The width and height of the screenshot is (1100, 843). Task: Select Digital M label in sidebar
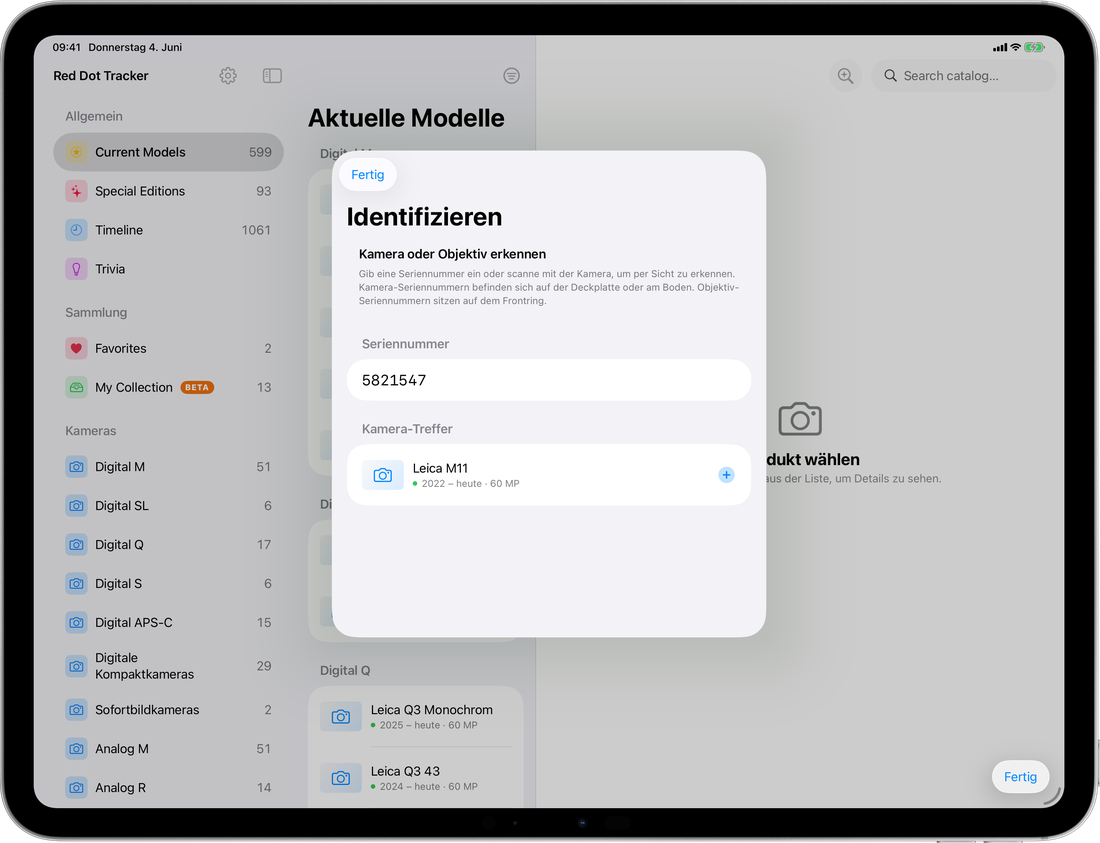click(x=120, y=467)
